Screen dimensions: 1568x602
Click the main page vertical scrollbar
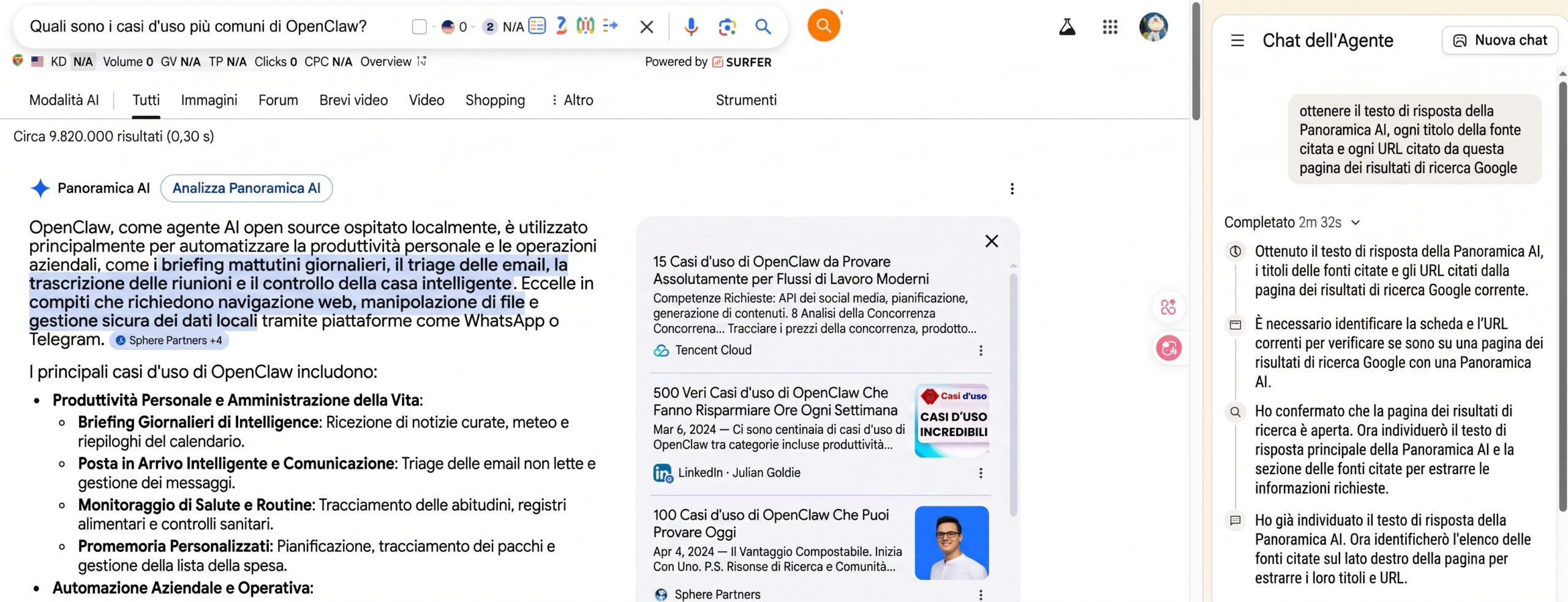point(1196,61)
